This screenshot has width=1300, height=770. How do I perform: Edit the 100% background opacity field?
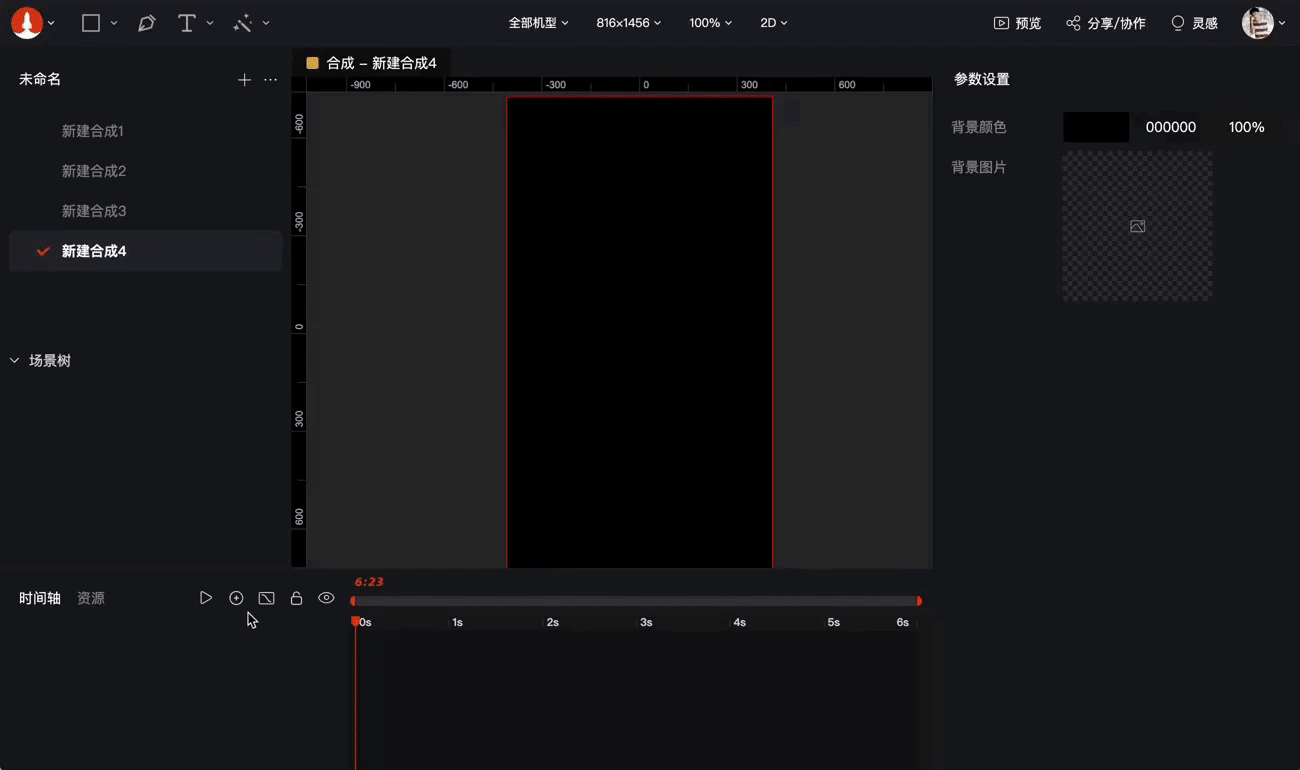click(1246, 127)
